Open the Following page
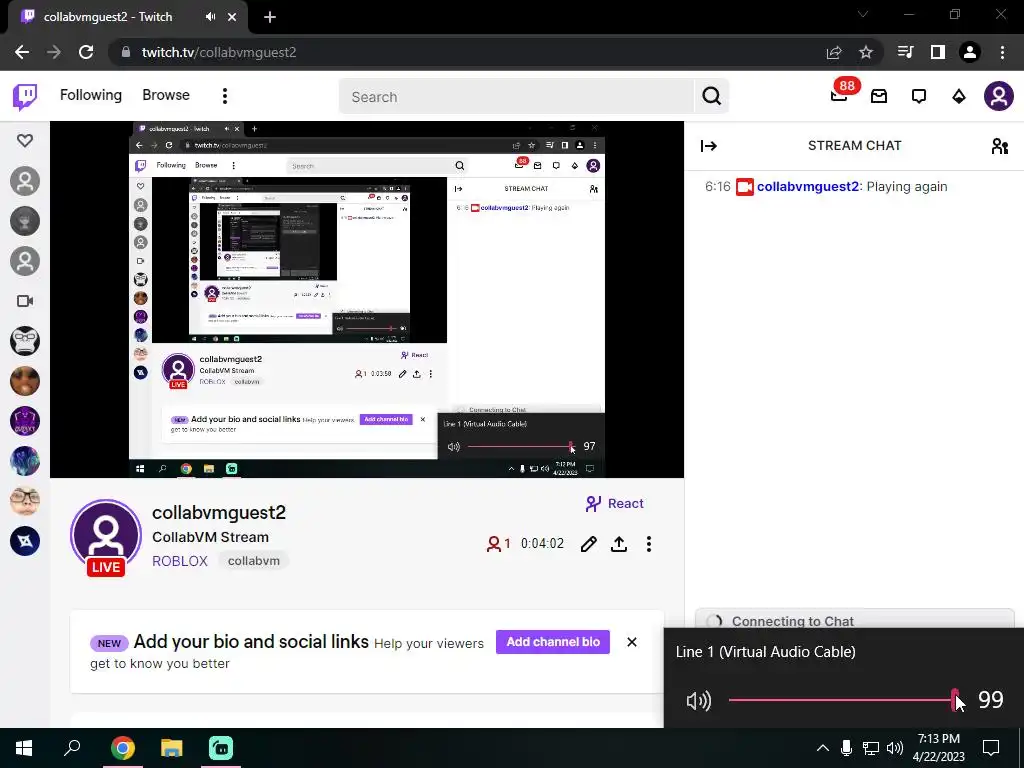 pyautogui.click(x=91, y=95)
